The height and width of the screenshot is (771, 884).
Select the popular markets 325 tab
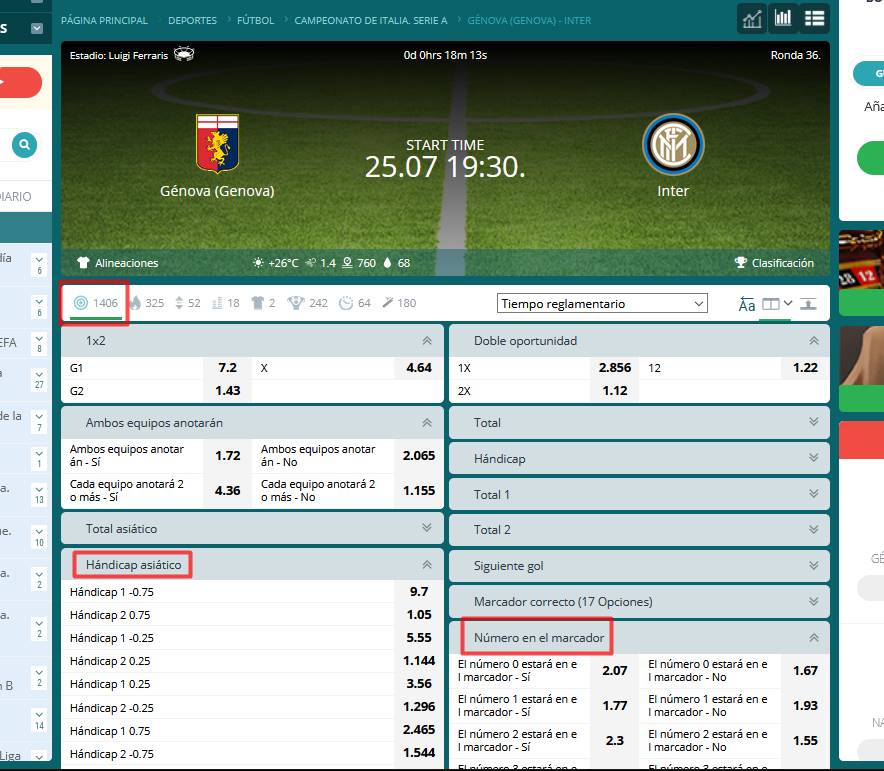click(147, 303)
